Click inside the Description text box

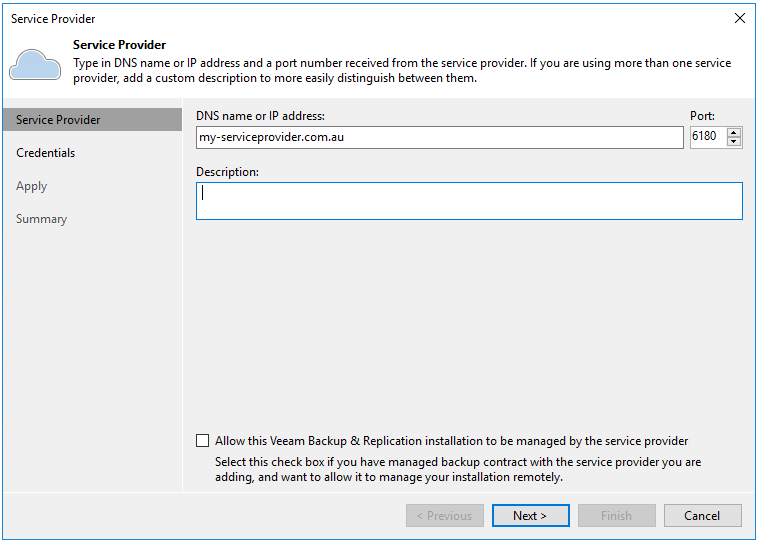[469, 201]
